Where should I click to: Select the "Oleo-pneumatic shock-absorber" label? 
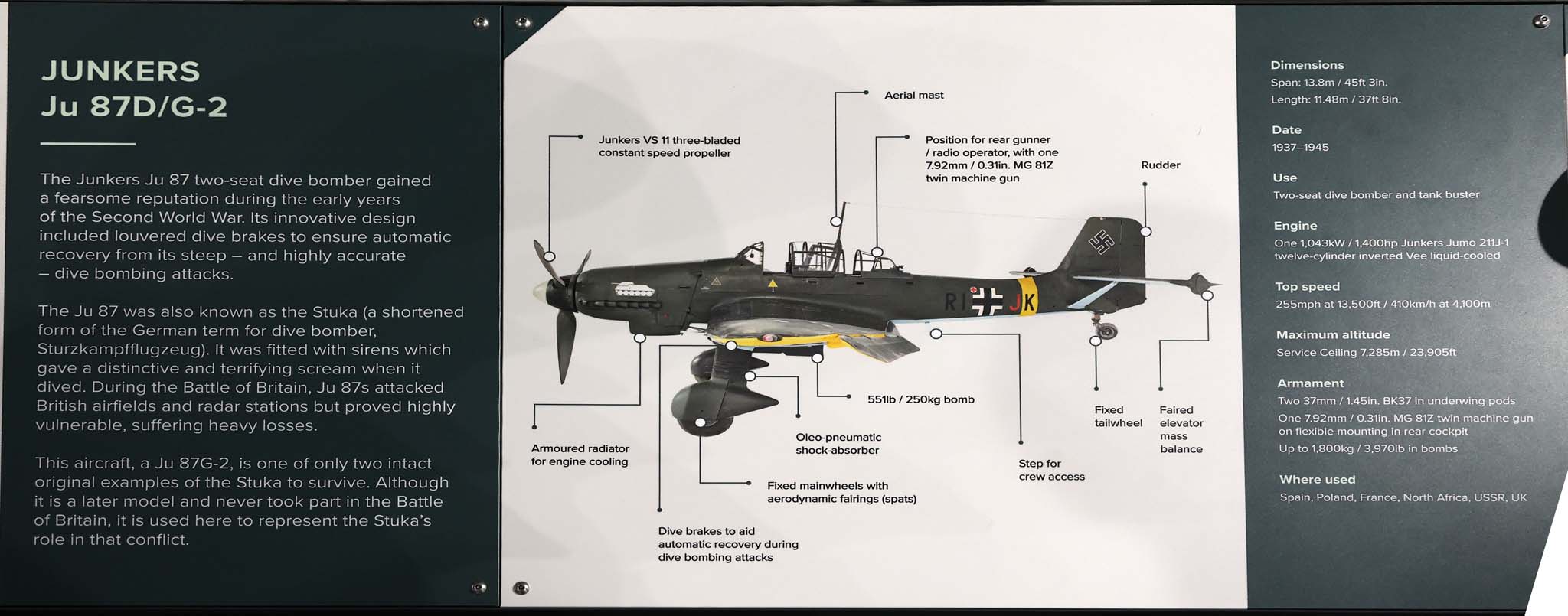click(838, 444)
